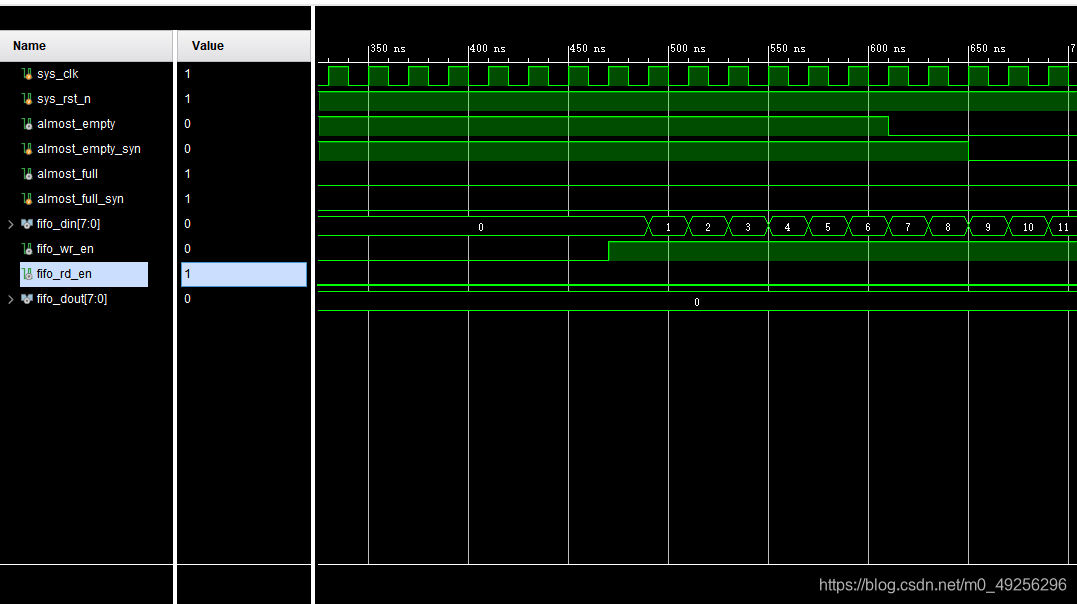Select the almost_empty_syn signal name
Screen dimensions: 1077x604
point(89,148)
